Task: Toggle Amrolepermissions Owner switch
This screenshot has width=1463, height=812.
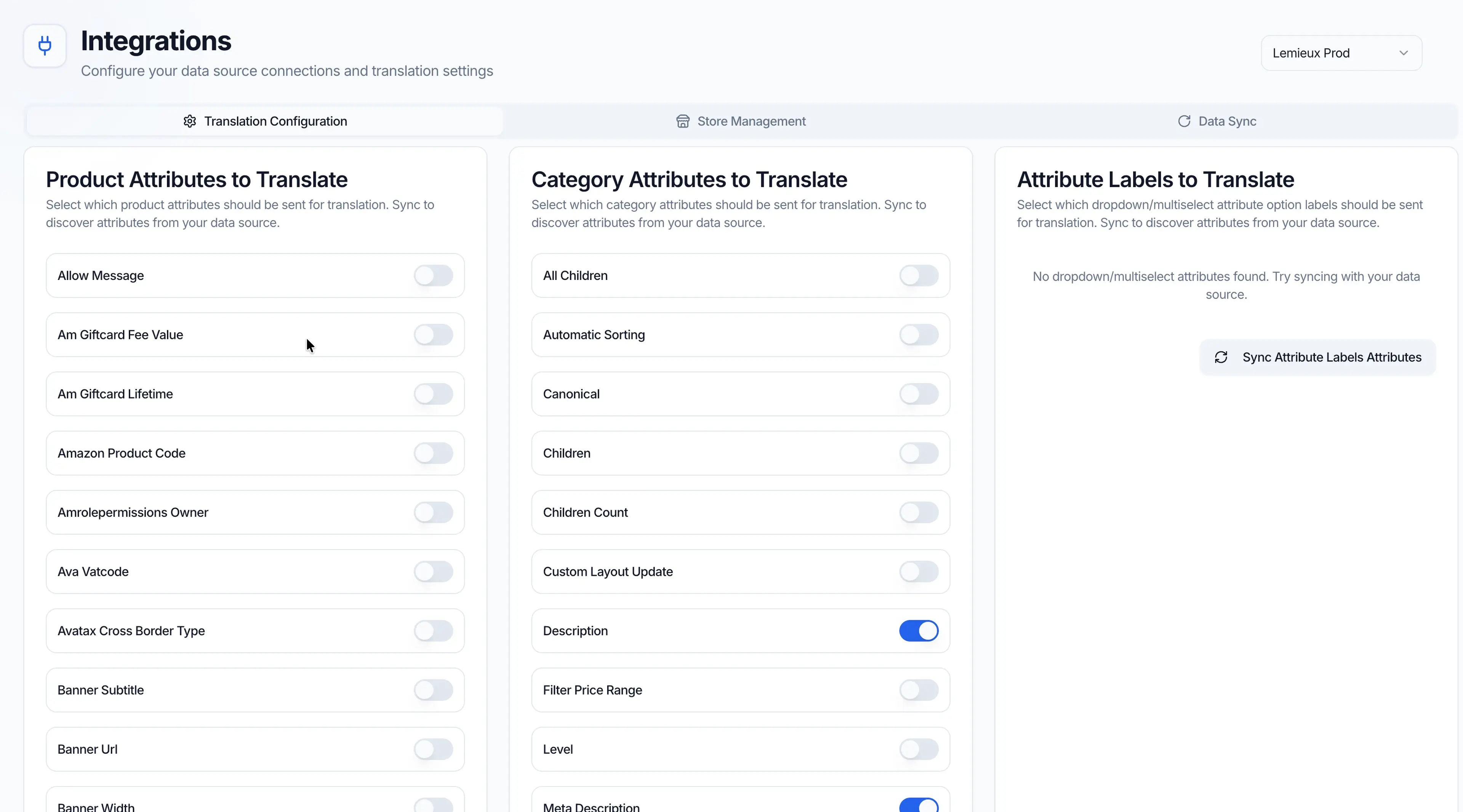Action: pyautogui.click(x=433, y=512)
